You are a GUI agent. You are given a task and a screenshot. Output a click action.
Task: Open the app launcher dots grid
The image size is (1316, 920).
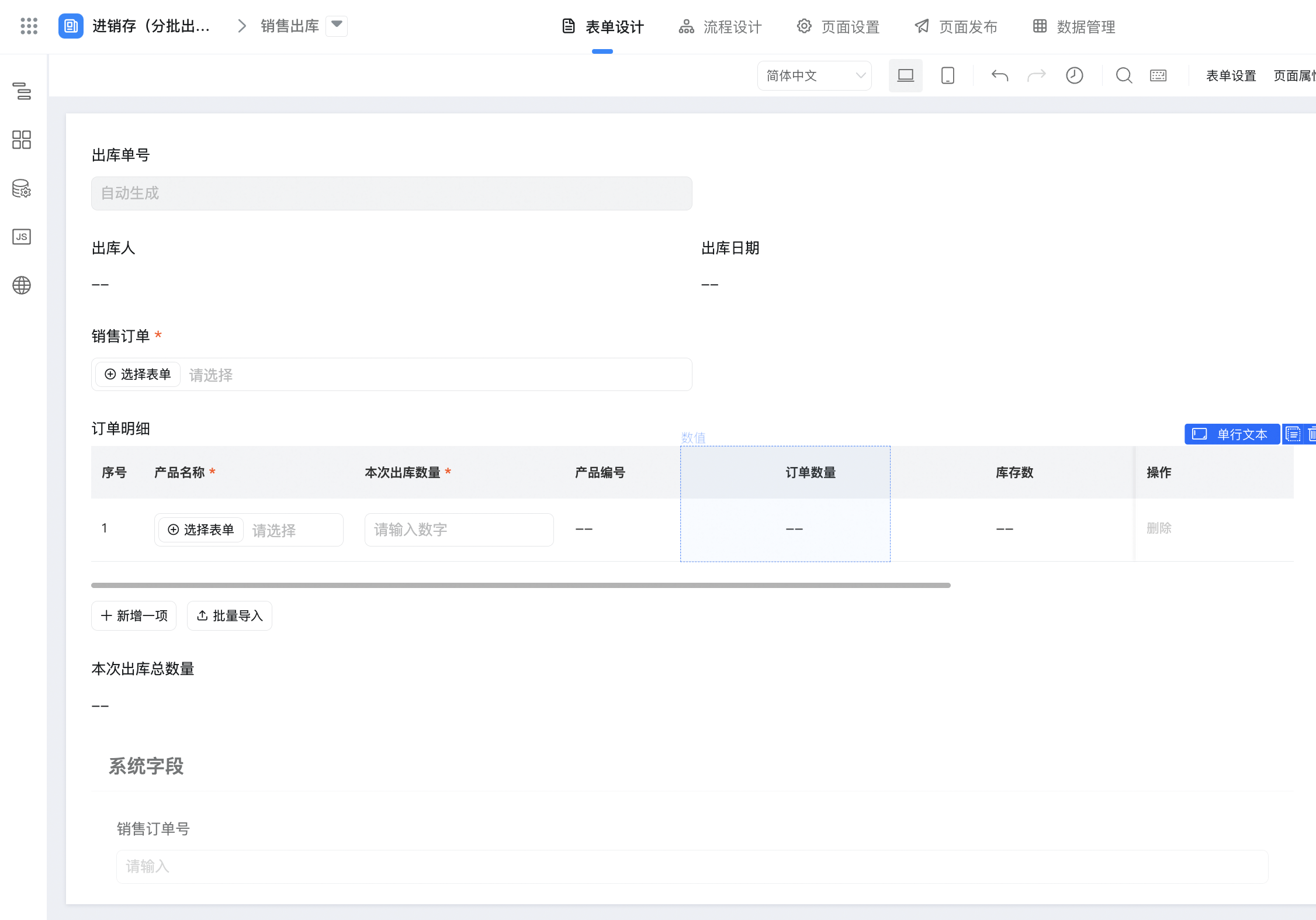pos(29,26)
